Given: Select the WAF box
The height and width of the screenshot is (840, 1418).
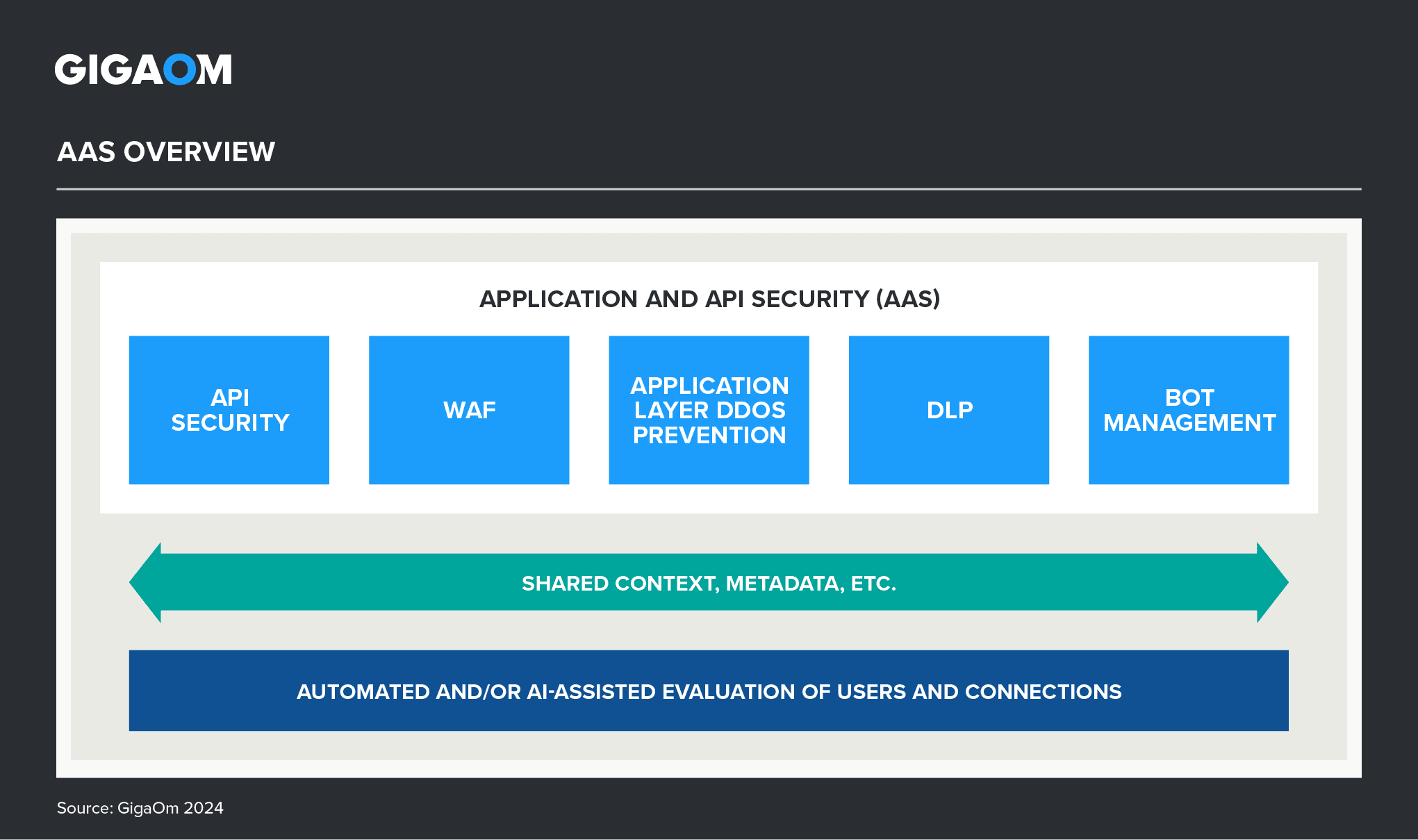Looking at the screenshot, I should tap(469, 410).
